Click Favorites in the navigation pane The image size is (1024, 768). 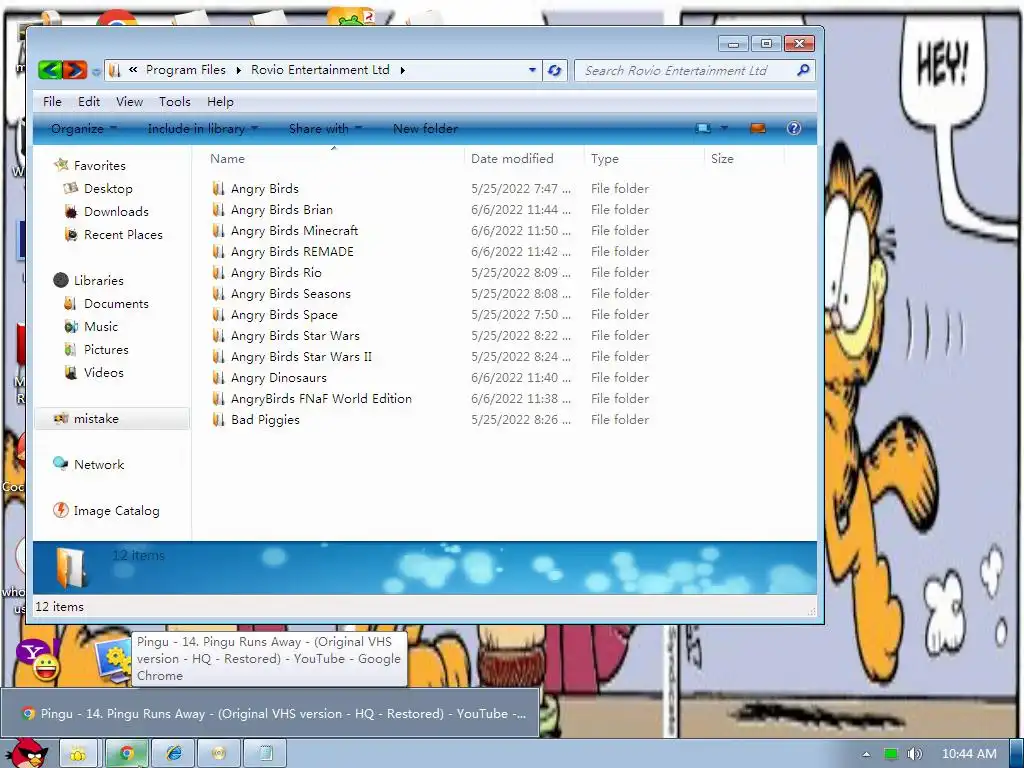(x=99, y=166)
